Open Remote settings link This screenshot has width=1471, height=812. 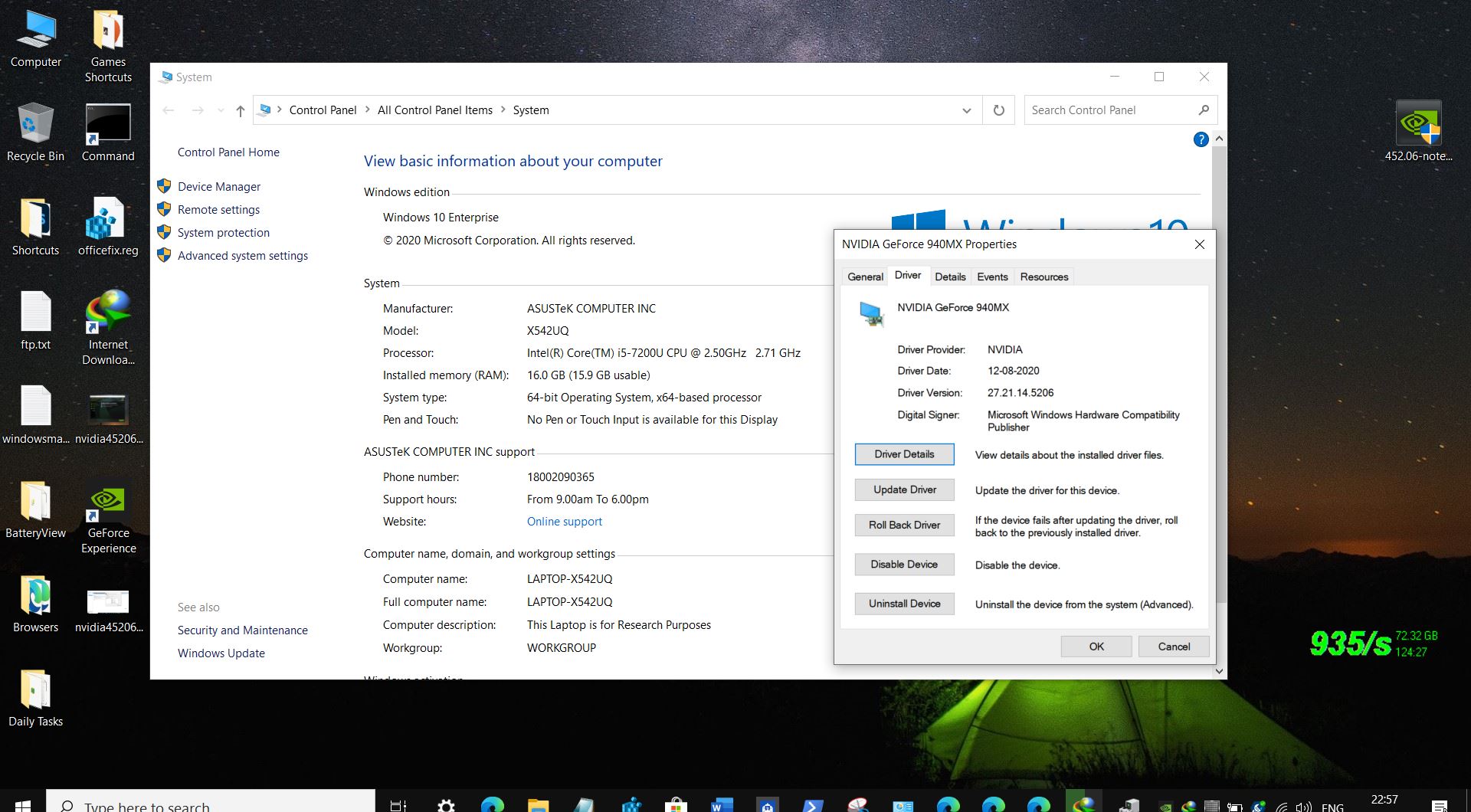point(218,209)
